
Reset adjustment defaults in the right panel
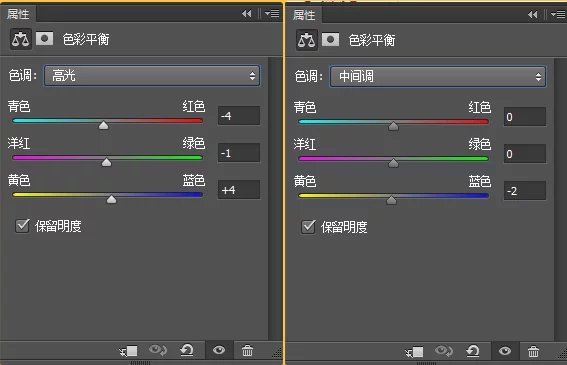tap(473, 351)
